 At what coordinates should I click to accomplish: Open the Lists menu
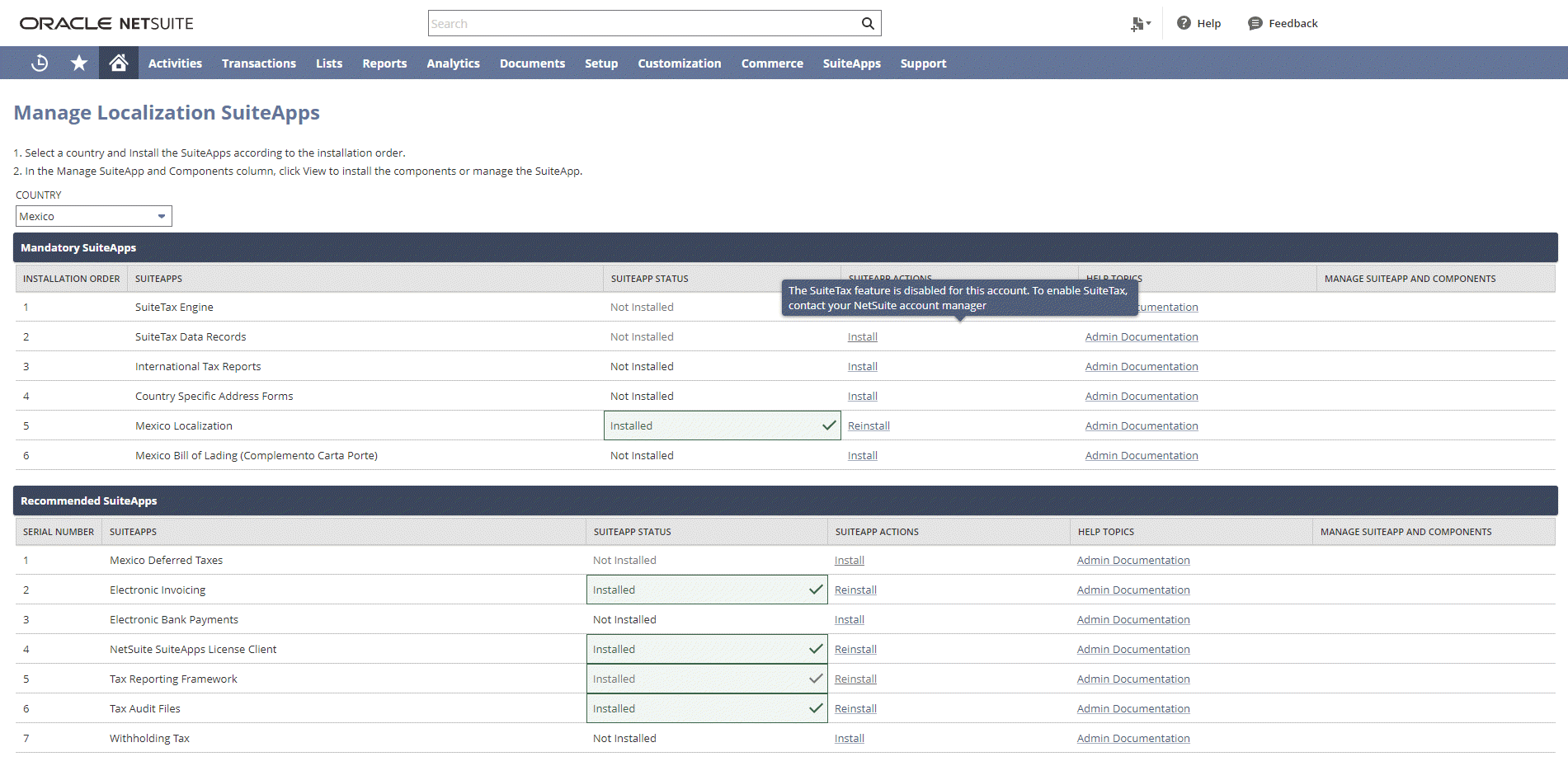coord(329,63)
